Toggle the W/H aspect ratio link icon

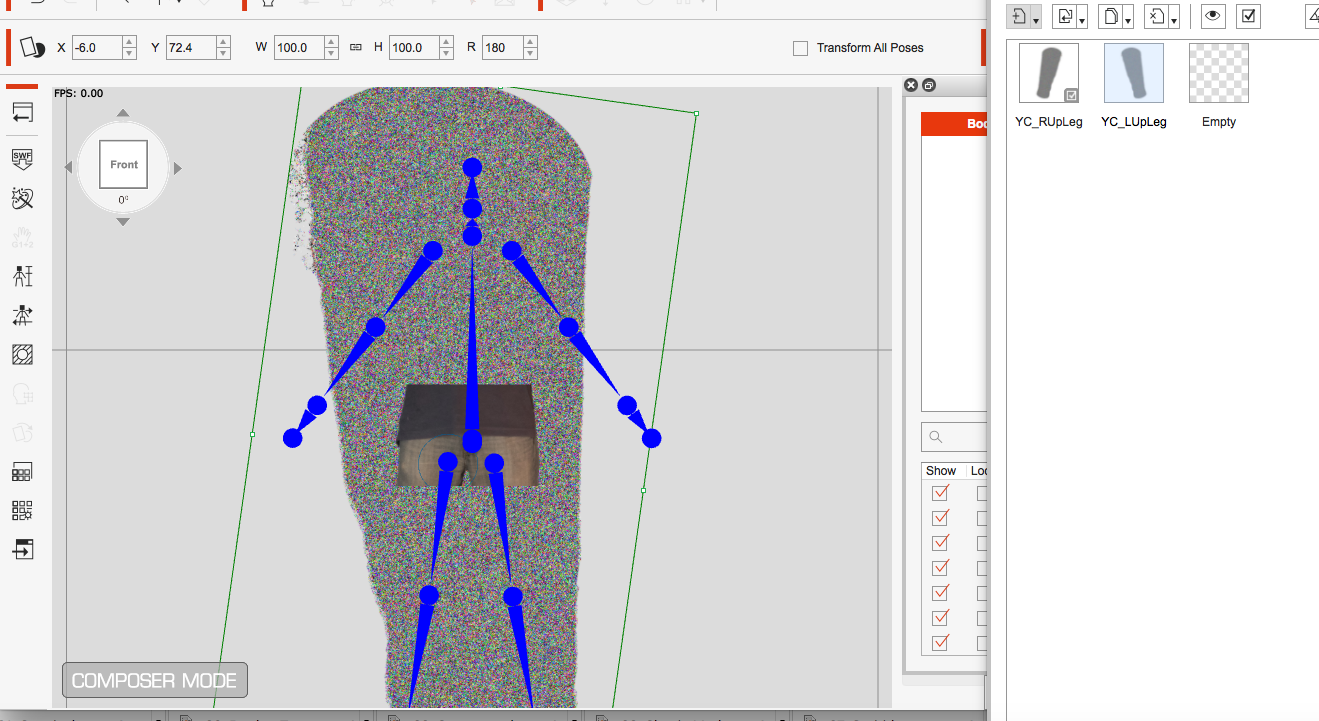coord(356,48)
